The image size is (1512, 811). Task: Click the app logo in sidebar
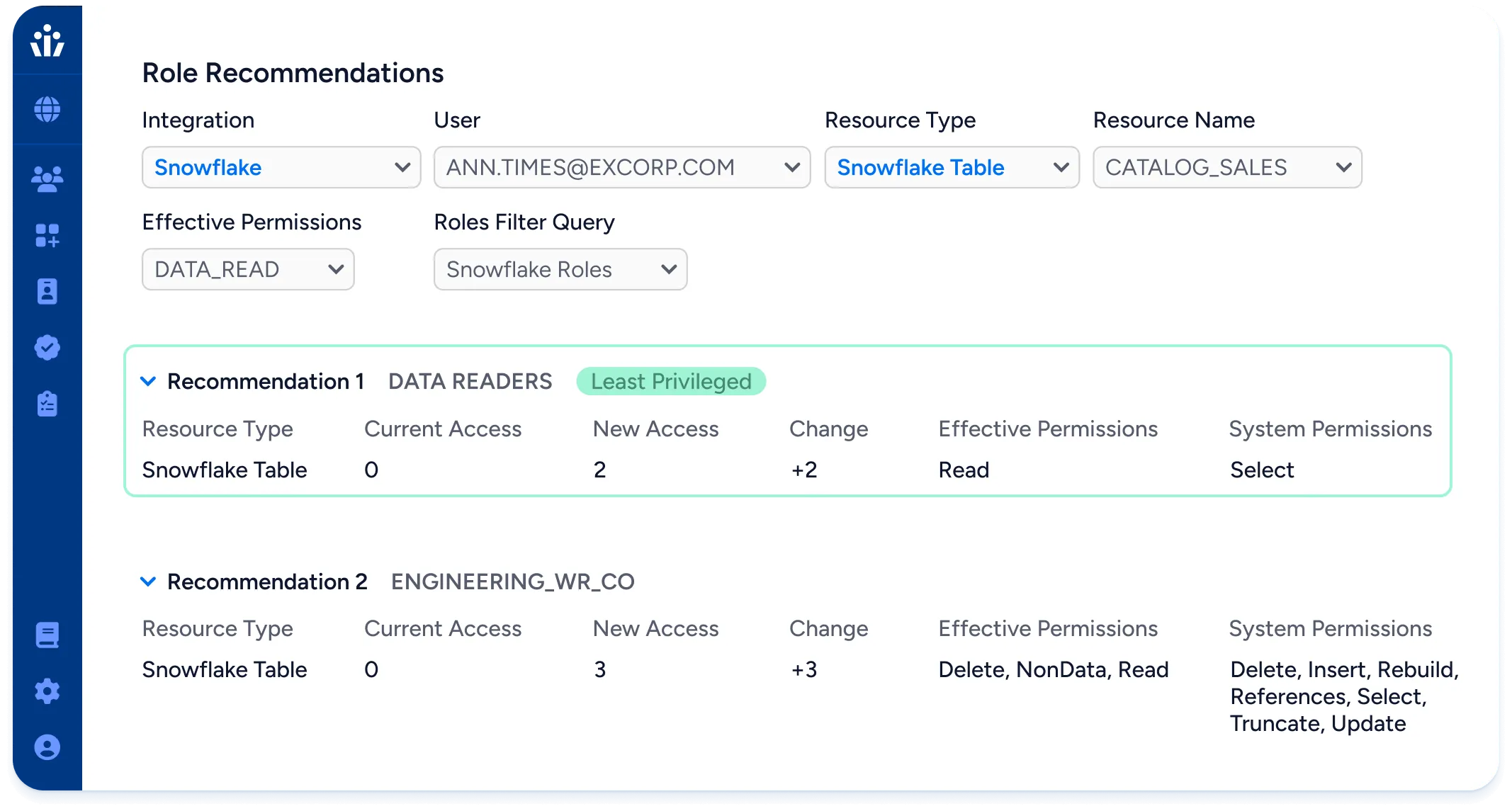[47, 40]
